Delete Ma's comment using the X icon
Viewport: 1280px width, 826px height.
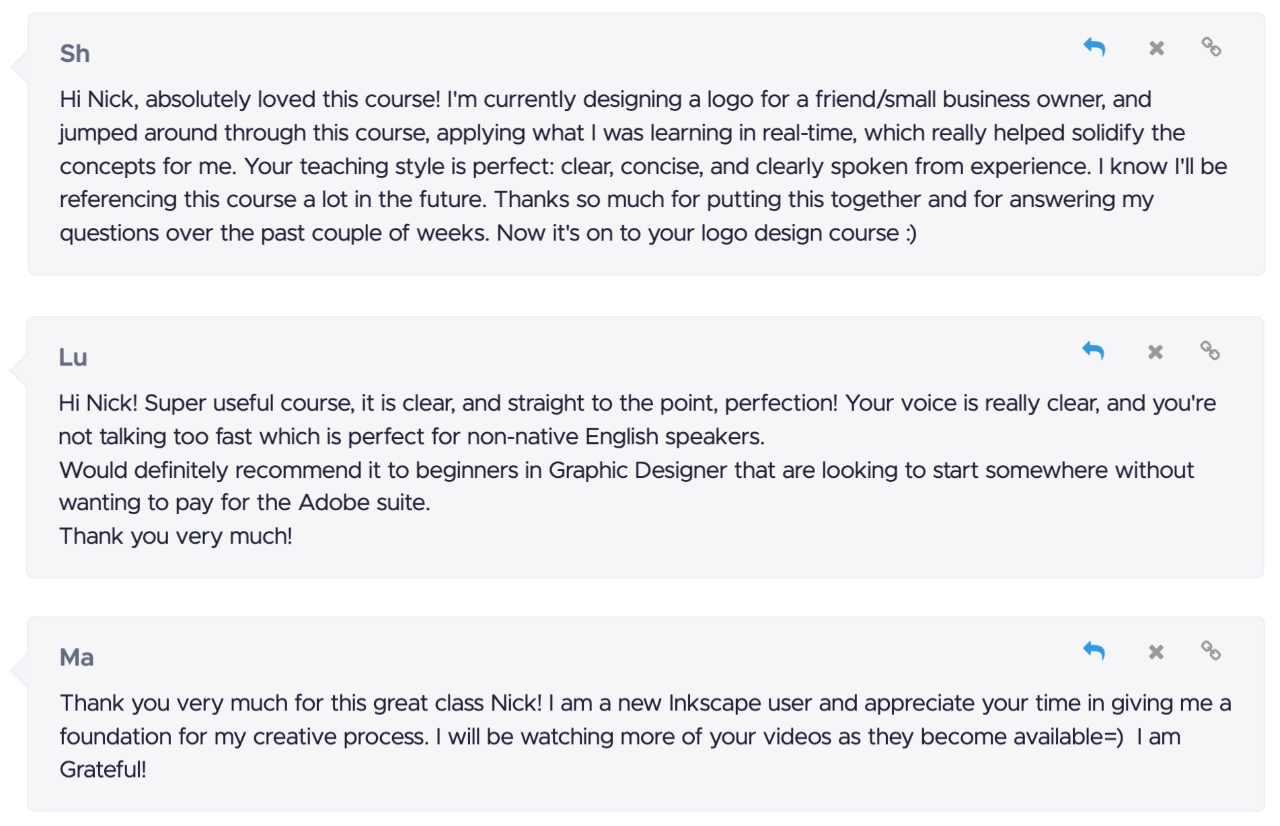click(x=1156, y=653)
